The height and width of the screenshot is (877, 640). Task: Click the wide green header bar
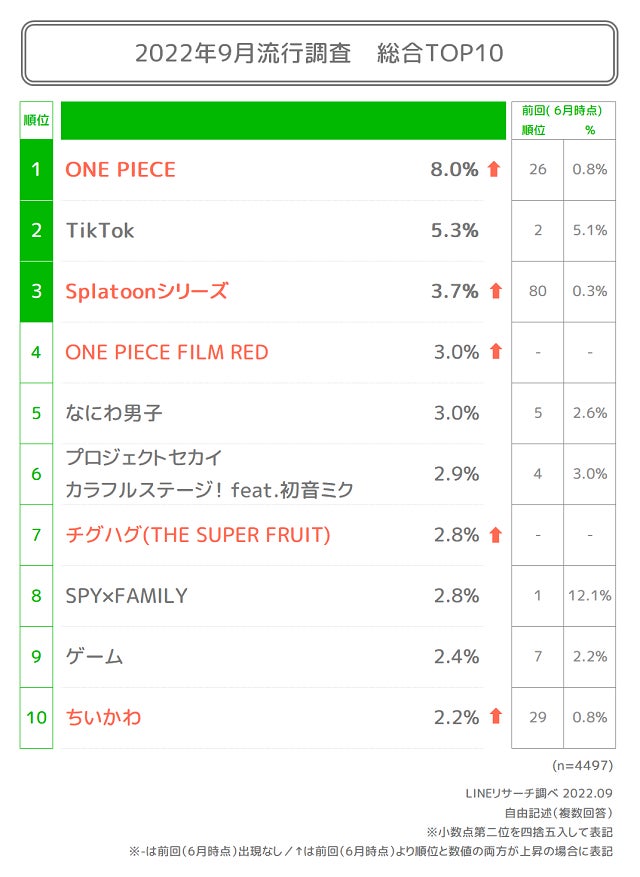click(283, 120)
